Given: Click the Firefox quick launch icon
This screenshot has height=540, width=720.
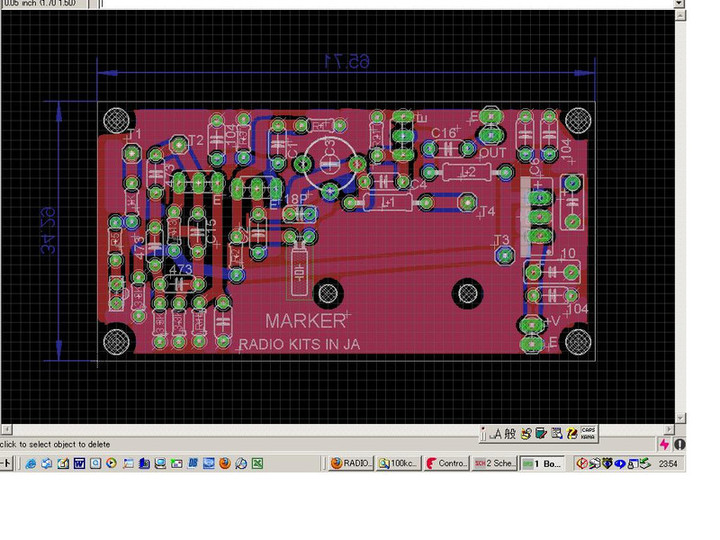Looking at the screenshot, I should (225, 464).
